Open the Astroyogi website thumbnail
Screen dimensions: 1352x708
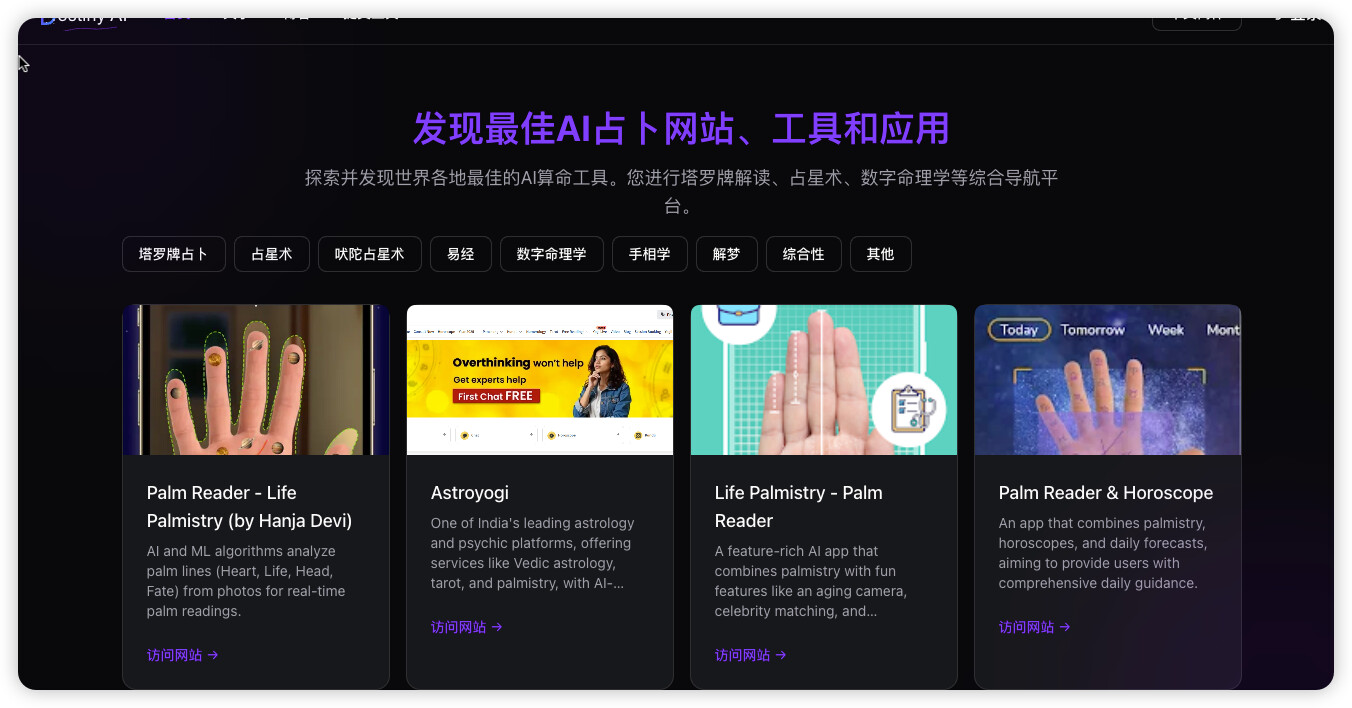coord(540,380)
